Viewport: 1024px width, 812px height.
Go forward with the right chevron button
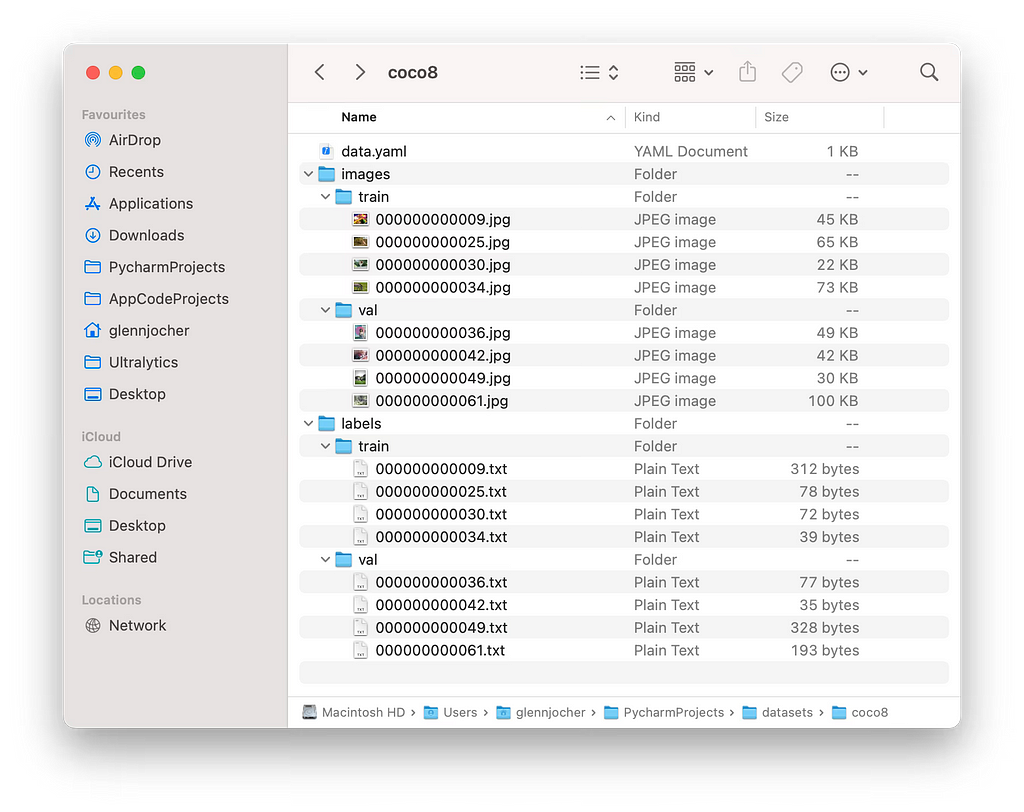359,72
